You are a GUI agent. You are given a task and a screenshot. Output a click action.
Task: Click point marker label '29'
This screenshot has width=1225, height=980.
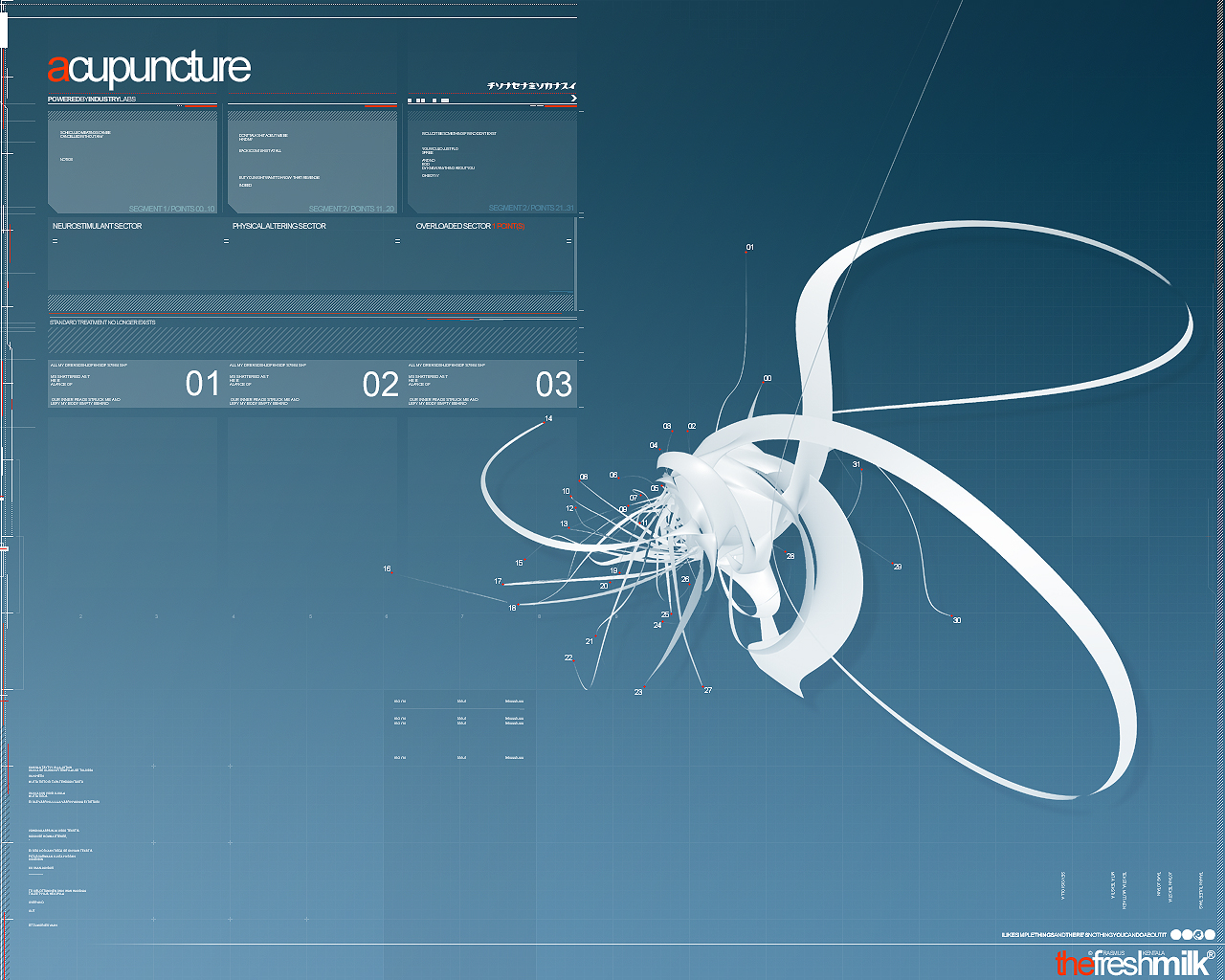point(898,568)
